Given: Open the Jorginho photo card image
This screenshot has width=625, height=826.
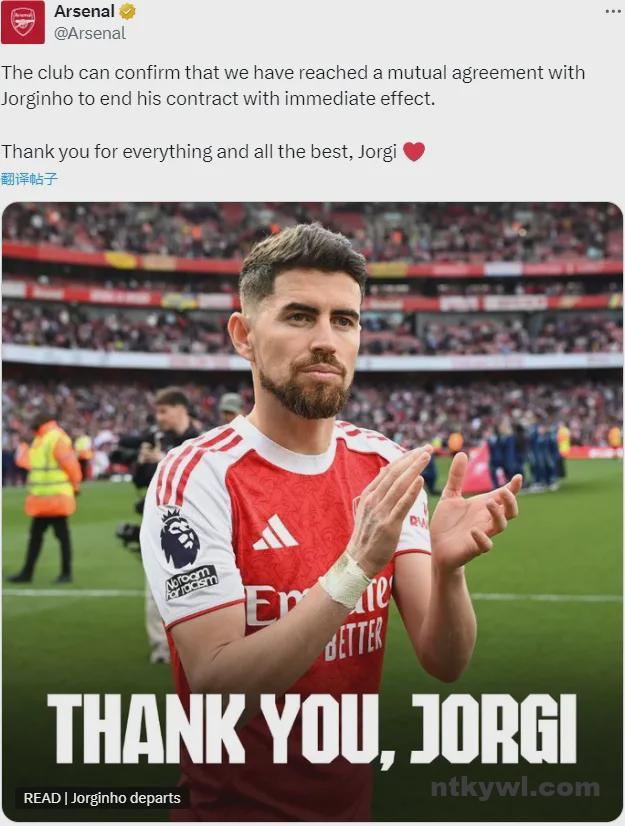Looking at the screenshot, I should tap(312, 512).
